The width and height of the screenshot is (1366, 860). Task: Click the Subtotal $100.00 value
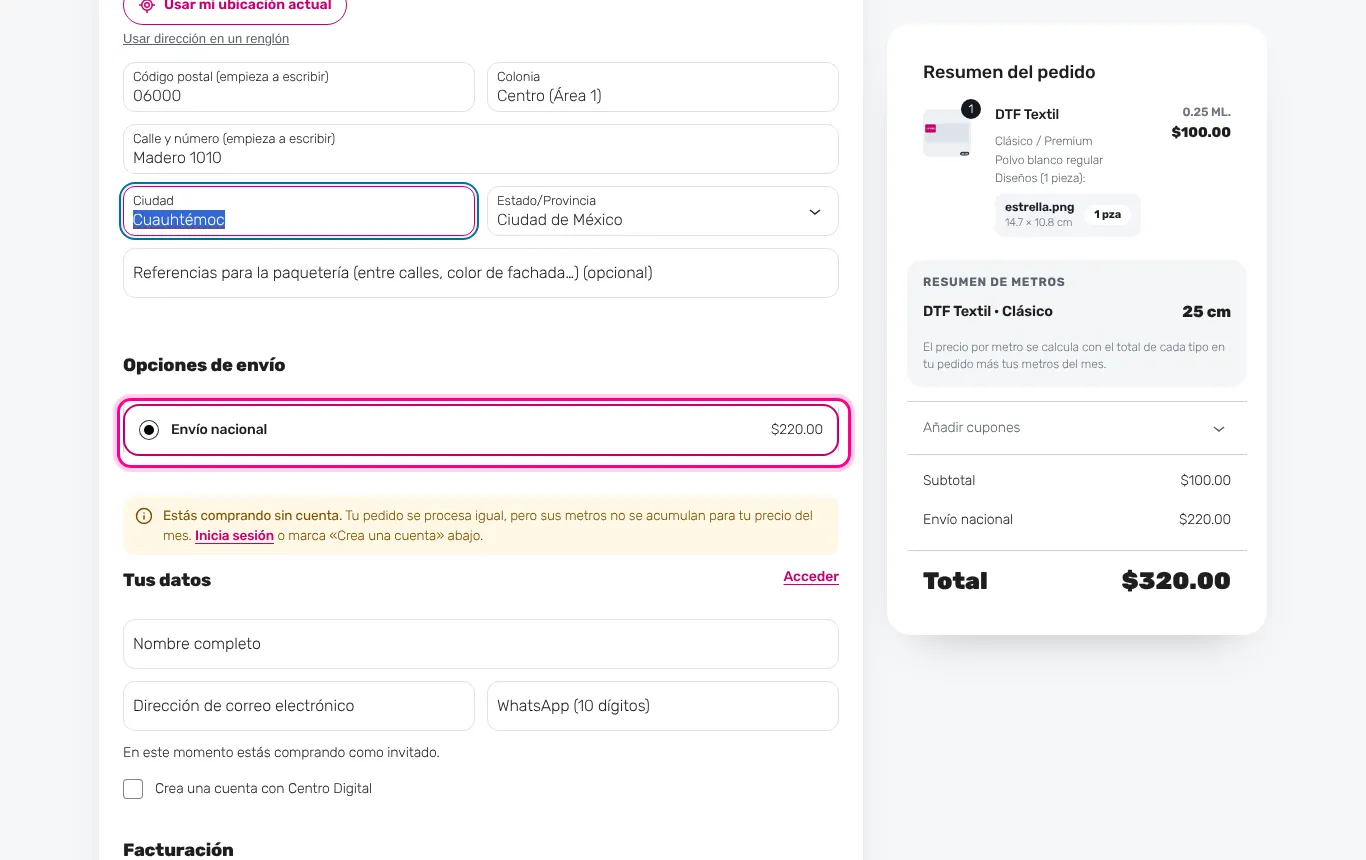1205,481
